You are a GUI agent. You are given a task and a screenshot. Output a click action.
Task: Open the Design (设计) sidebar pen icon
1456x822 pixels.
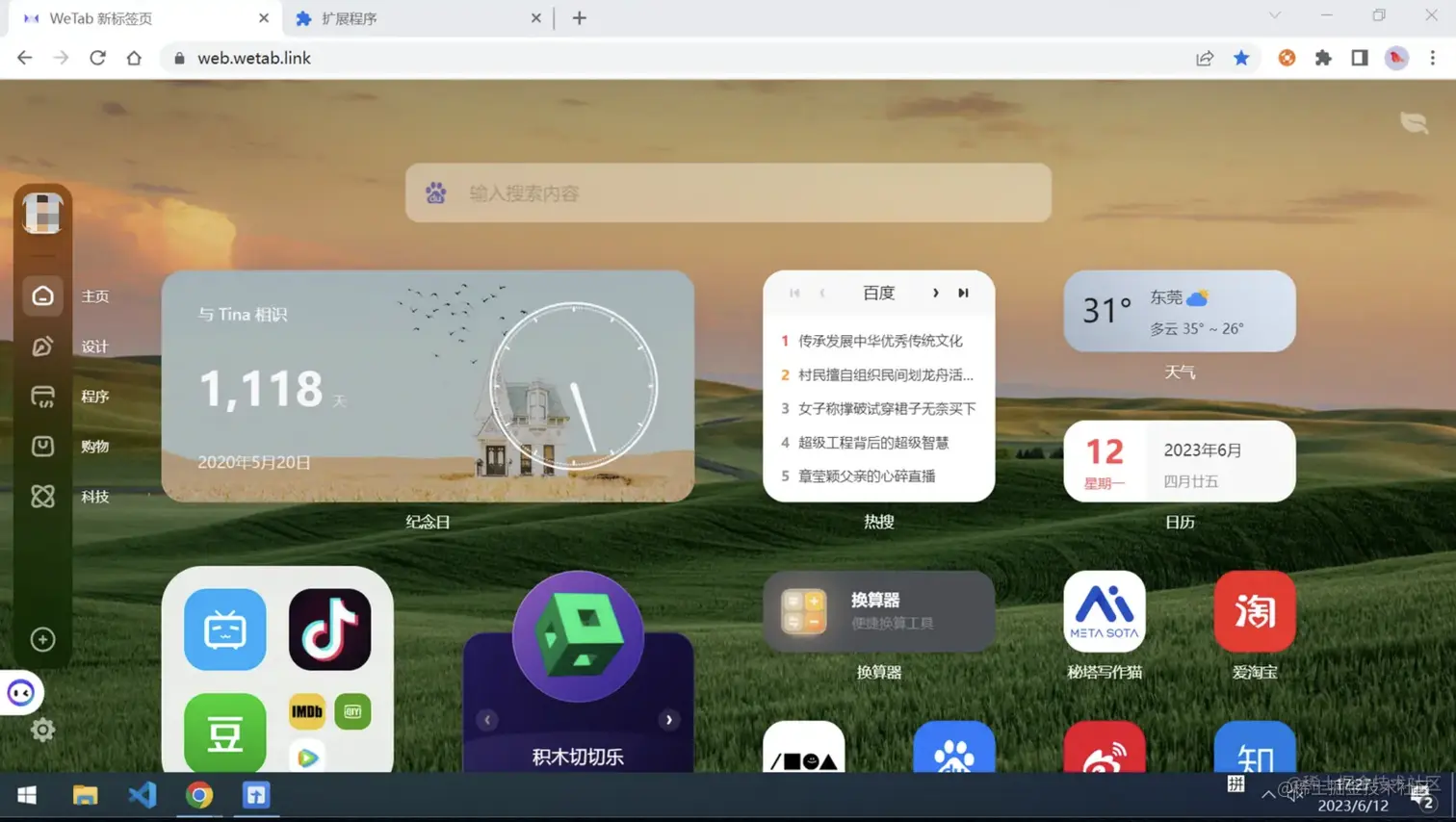click(x=42, y=347)
